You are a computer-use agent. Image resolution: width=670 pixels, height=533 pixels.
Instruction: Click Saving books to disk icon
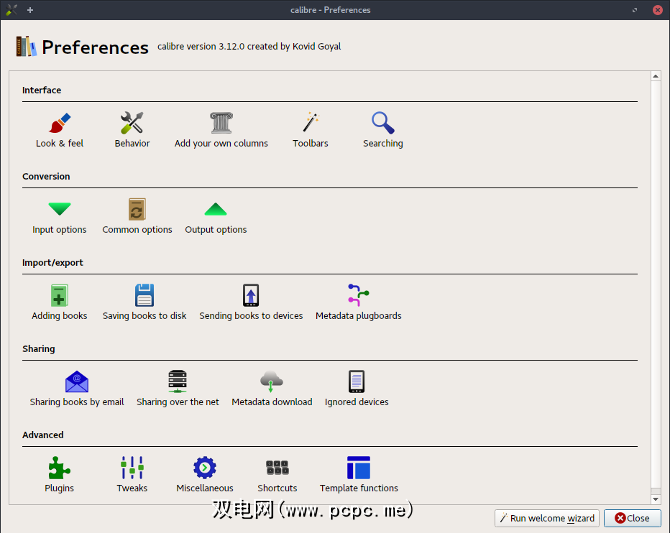pos(144,296)
